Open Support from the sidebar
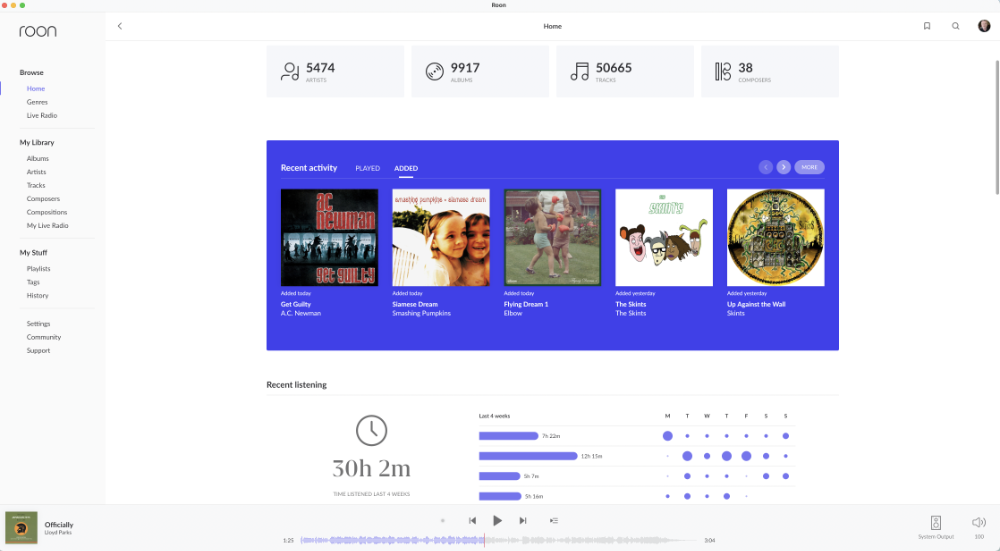The height and width of the screenshot is (551, 1000). 38,350
